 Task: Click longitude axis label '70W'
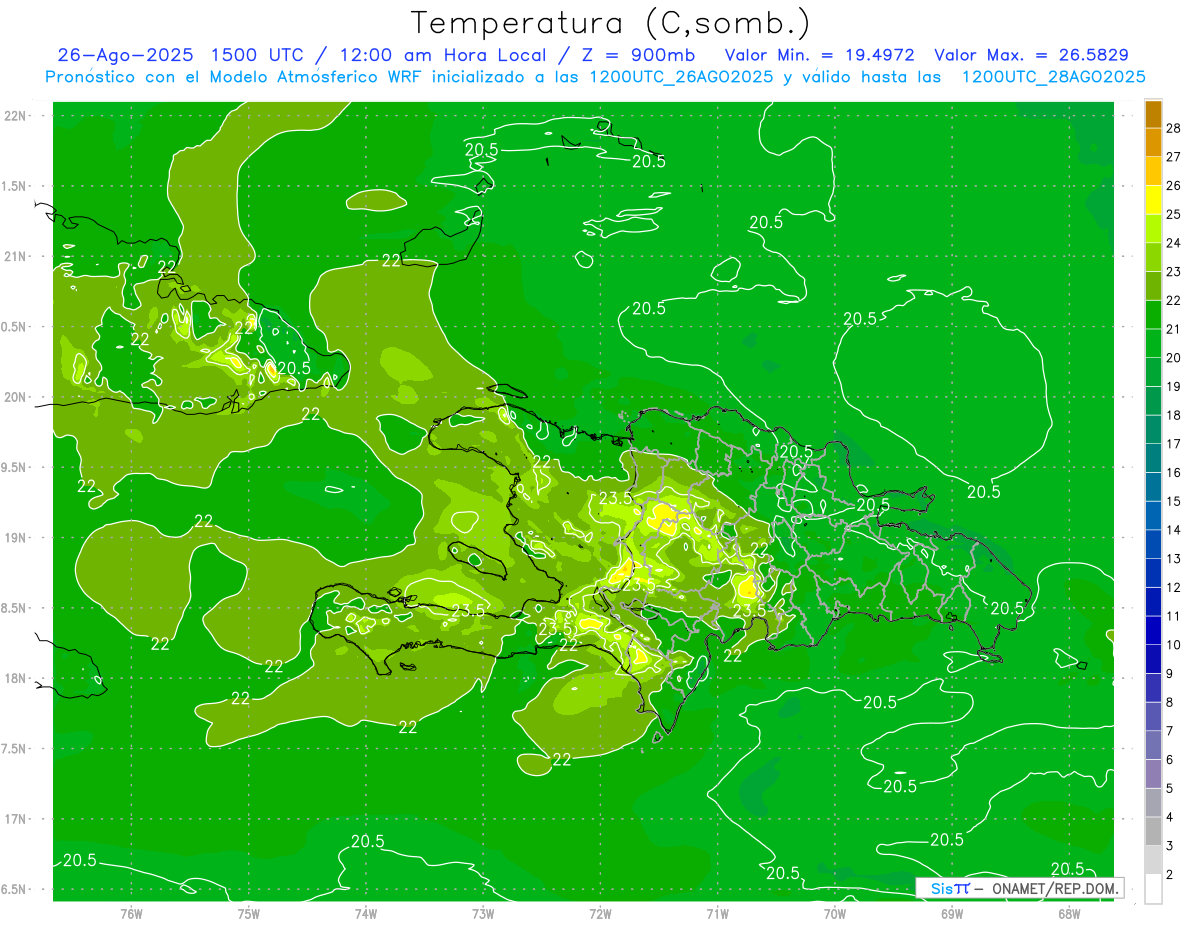[x=835, y=913]
